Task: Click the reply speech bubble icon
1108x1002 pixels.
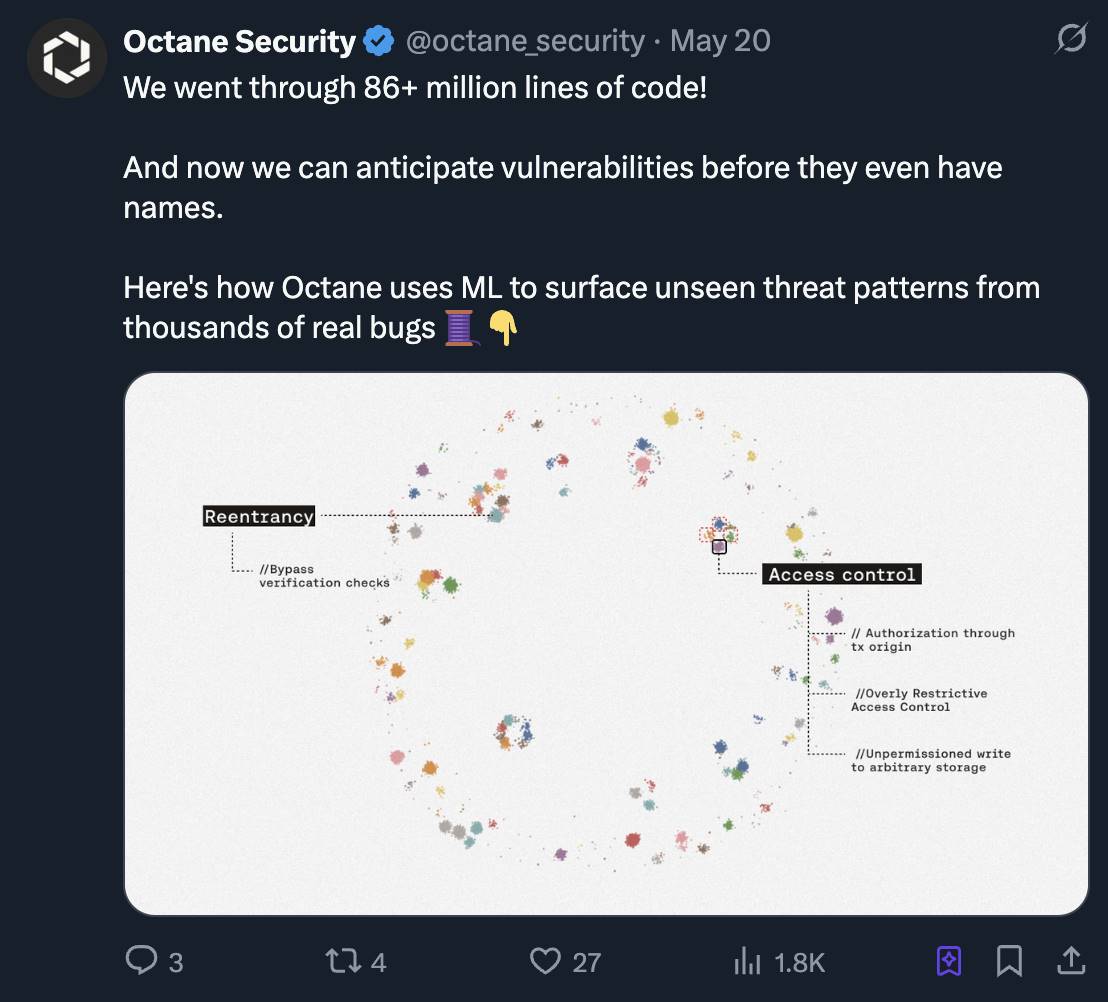Action: click(x=140, y=961)
